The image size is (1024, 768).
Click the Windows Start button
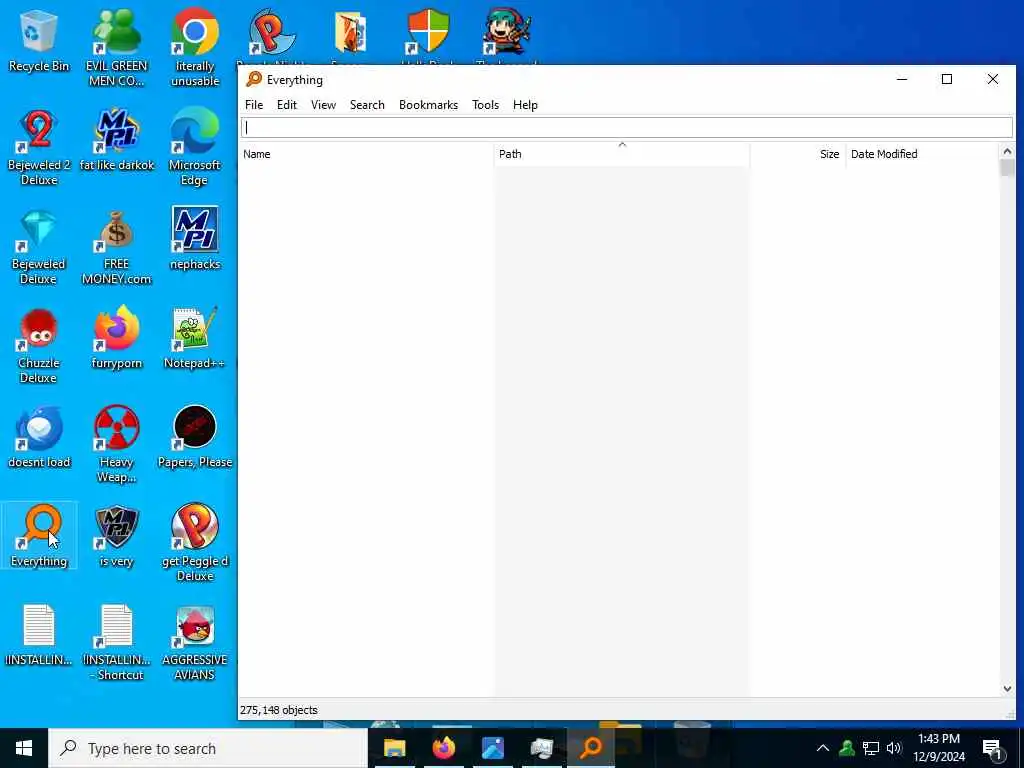[24, 748]
